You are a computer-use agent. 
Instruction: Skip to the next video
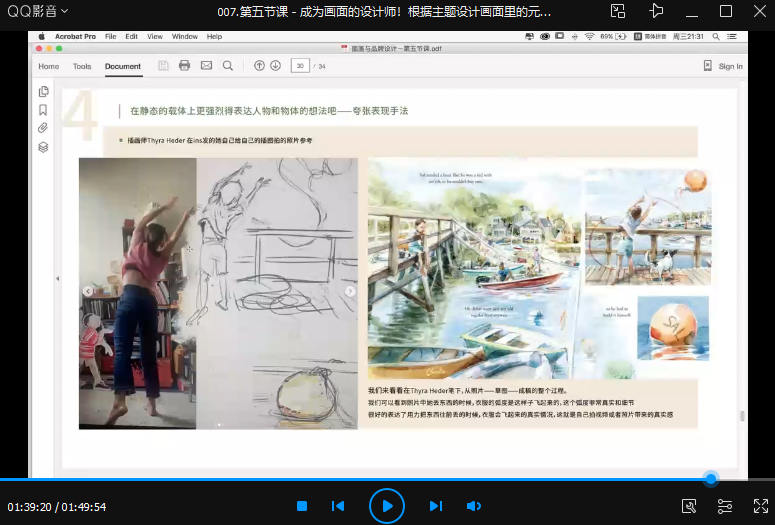(x=436, y=506)
